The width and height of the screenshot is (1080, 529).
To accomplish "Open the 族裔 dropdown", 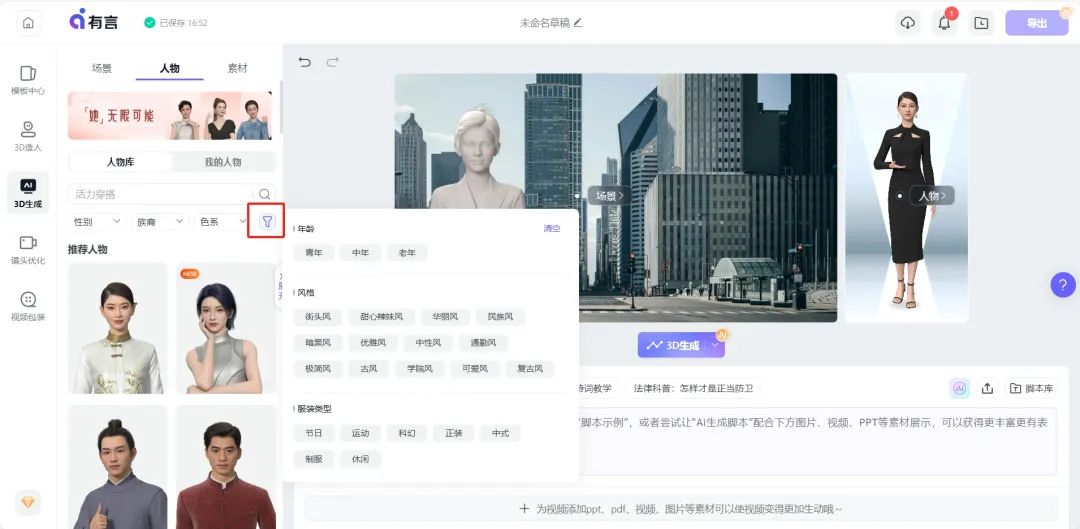I will [160, 222].
